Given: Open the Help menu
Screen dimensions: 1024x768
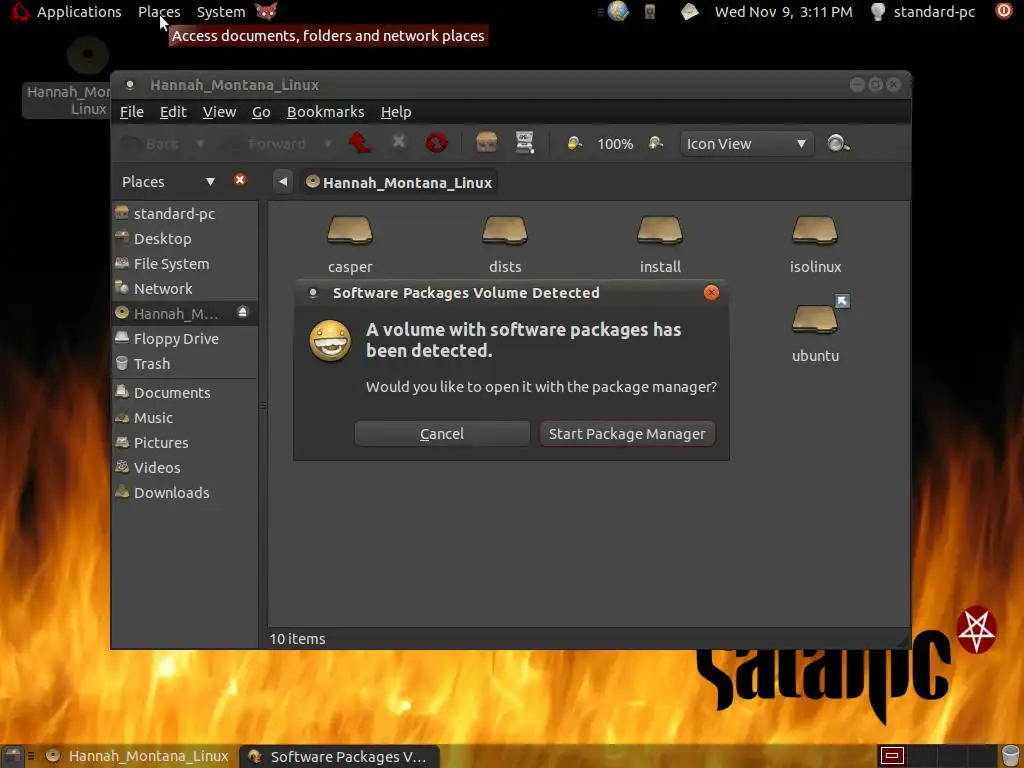Looking at the screenshot, I should pyautogui.click(x=396, y=112).
